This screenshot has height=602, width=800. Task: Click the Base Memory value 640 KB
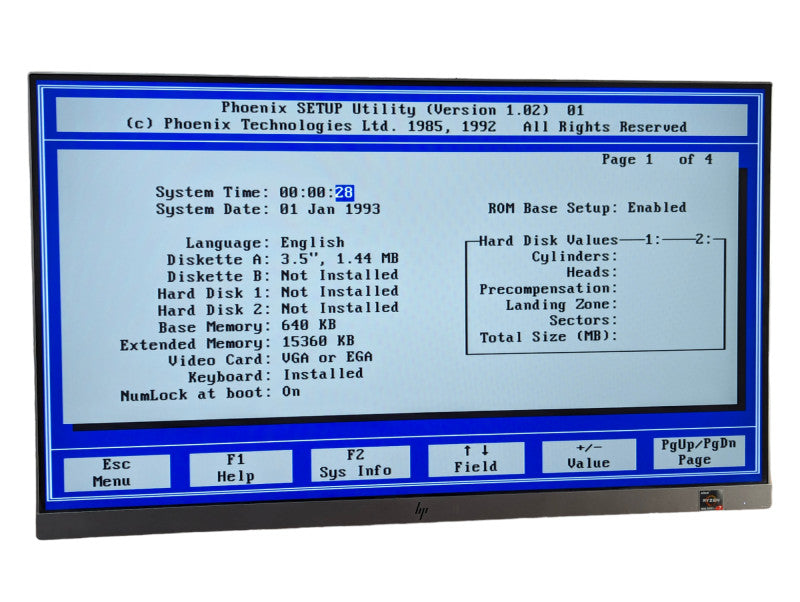[309, 324]
